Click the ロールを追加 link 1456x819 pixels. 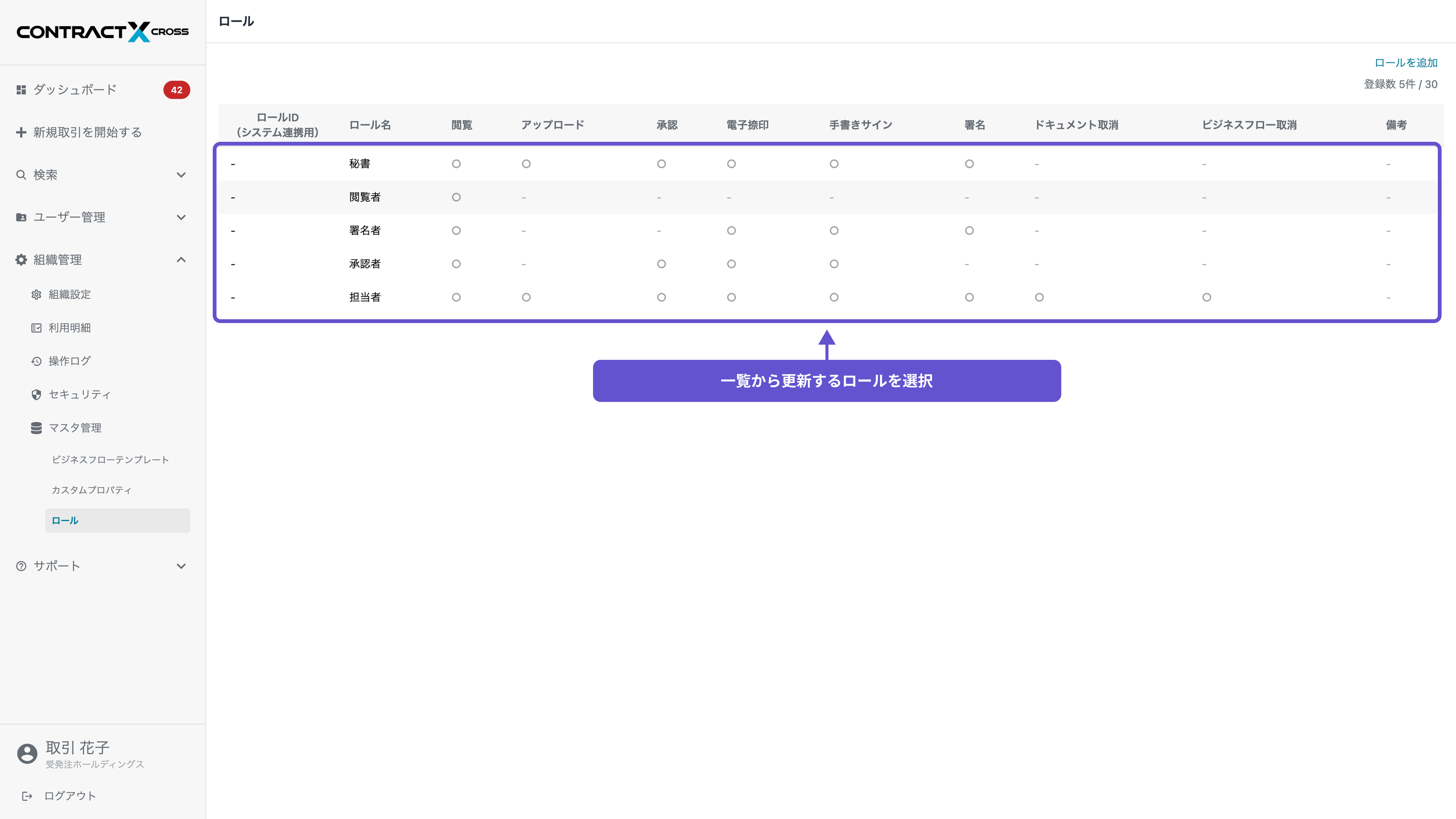click(x=1406, y=63)
